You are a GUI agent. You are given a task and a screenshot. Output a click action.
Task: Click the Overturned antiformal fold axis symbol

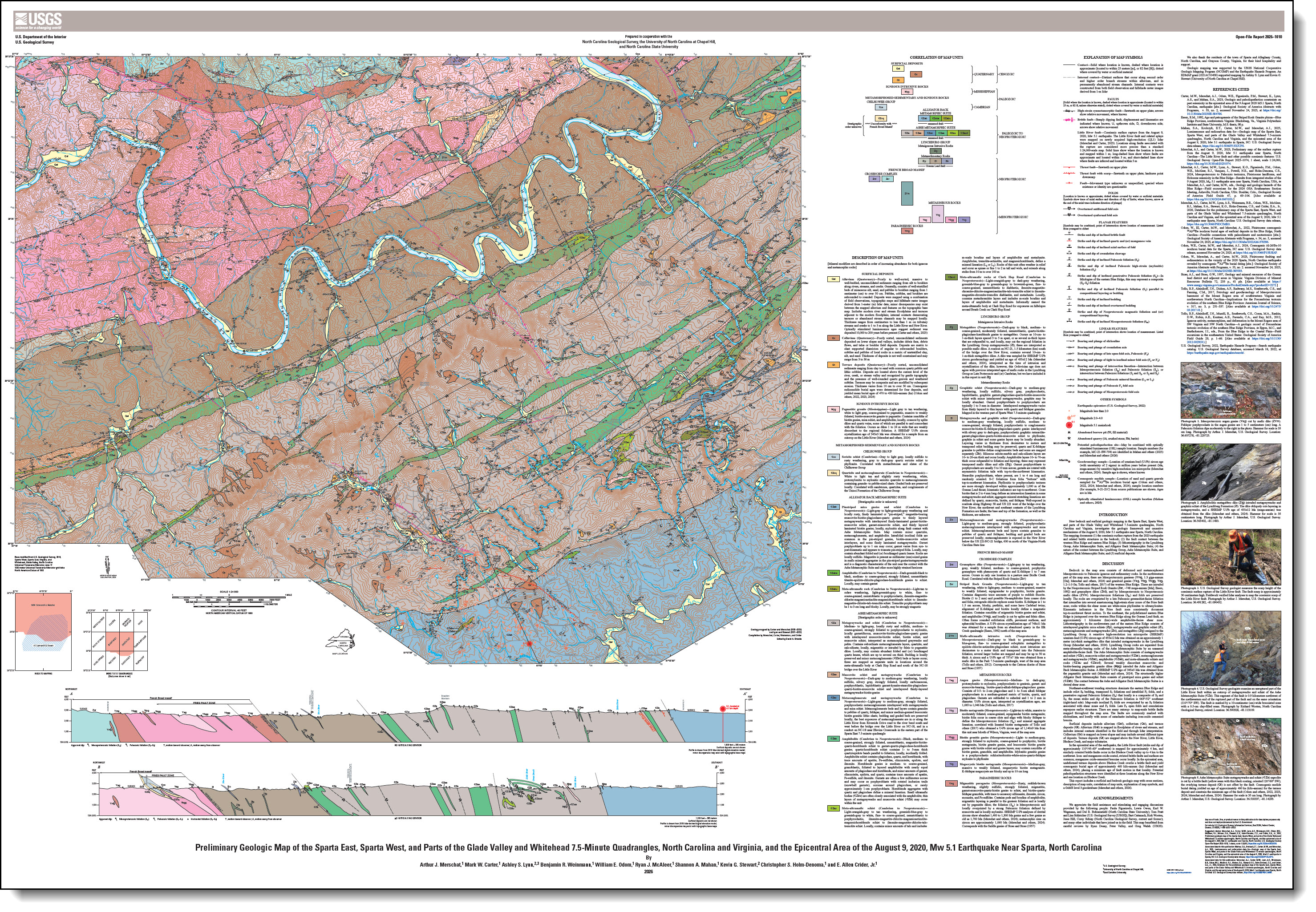[1069, 209]
